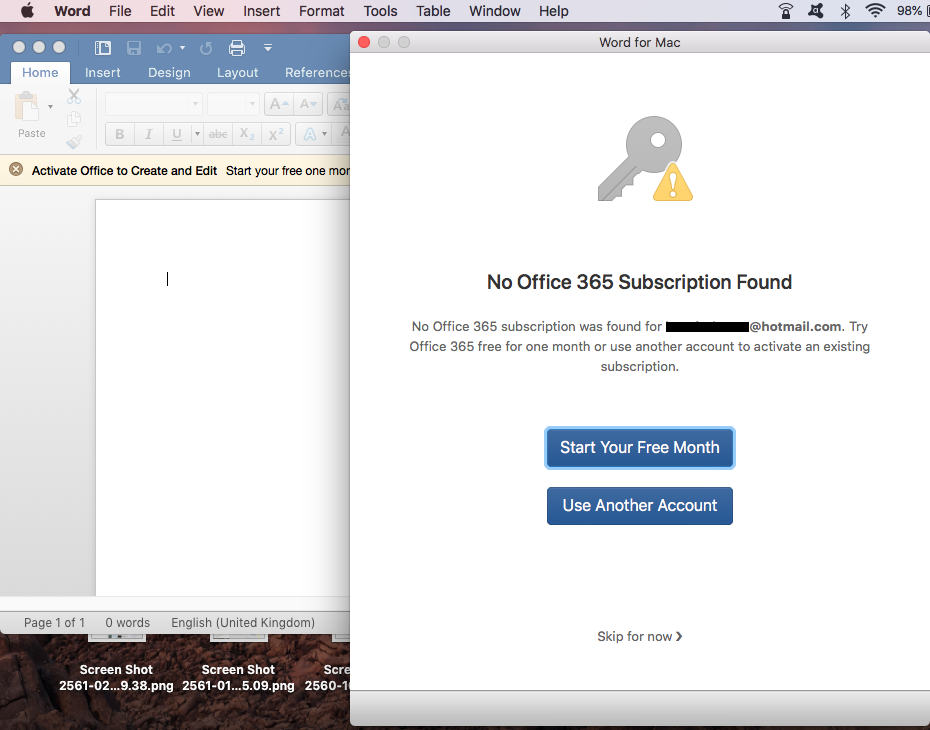Click Start Your Free Month button

[640, 448]
